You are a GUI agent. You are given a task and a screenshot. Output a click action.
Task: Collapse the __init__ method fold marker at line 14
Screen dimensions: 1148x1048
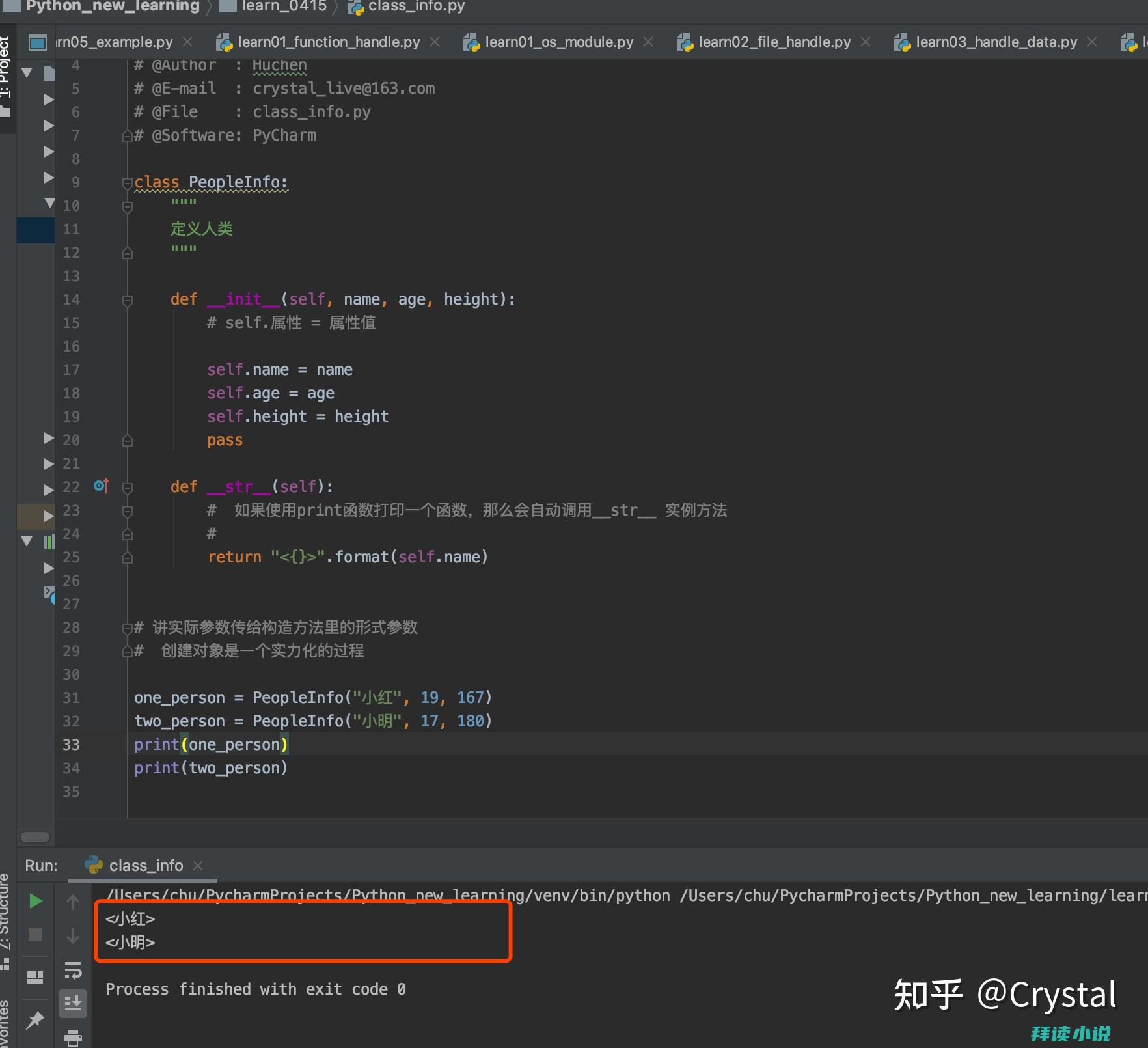point(128,300)
